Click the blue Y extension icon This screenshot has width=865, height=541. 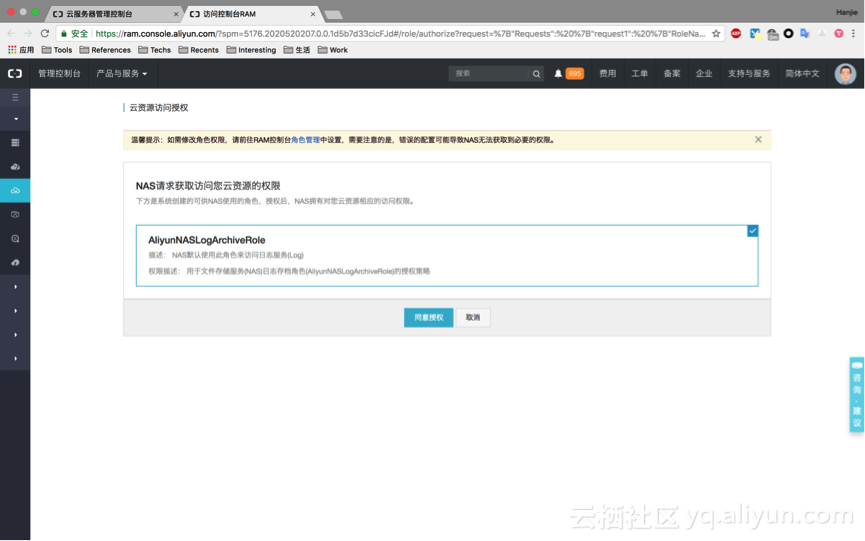(x=755, y=34)
